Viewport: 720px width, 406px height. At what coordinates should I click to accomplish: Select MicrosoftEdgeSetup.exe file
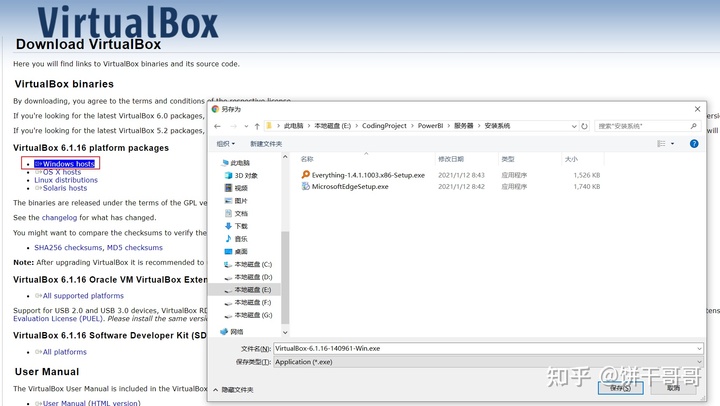(x=345, y=186)
